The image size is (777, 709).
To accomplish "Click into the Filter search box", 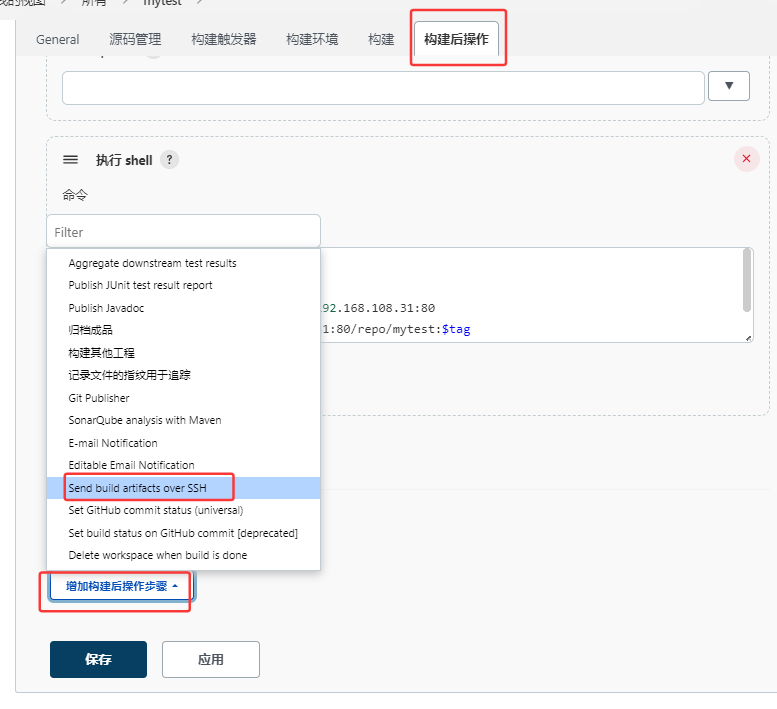I will click(x=183, y=231).
